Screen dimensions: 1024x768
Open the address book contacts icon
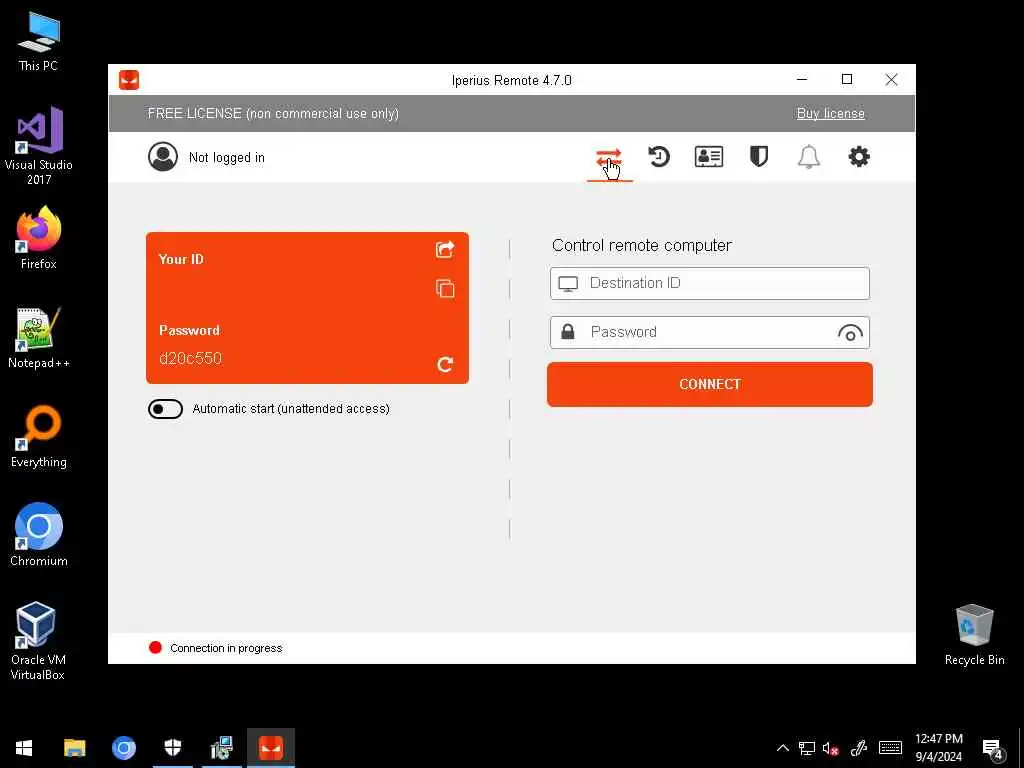(x=709, y=157)
